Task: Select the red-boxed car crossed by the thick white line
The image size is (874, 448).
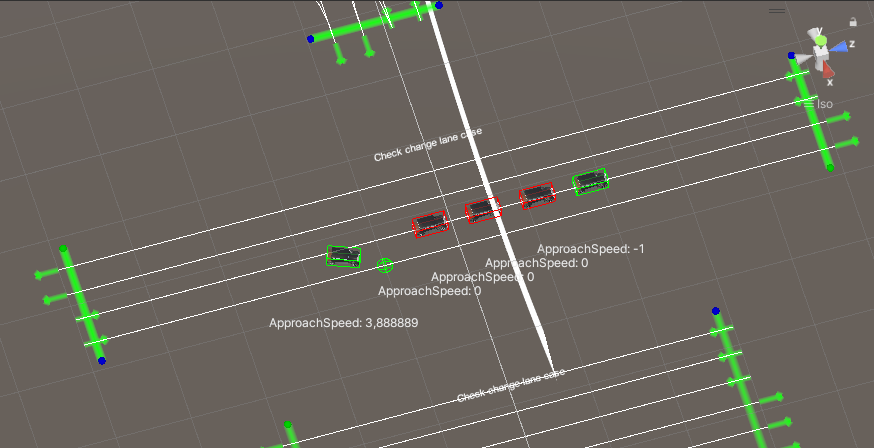Action: tap(483, 210)
